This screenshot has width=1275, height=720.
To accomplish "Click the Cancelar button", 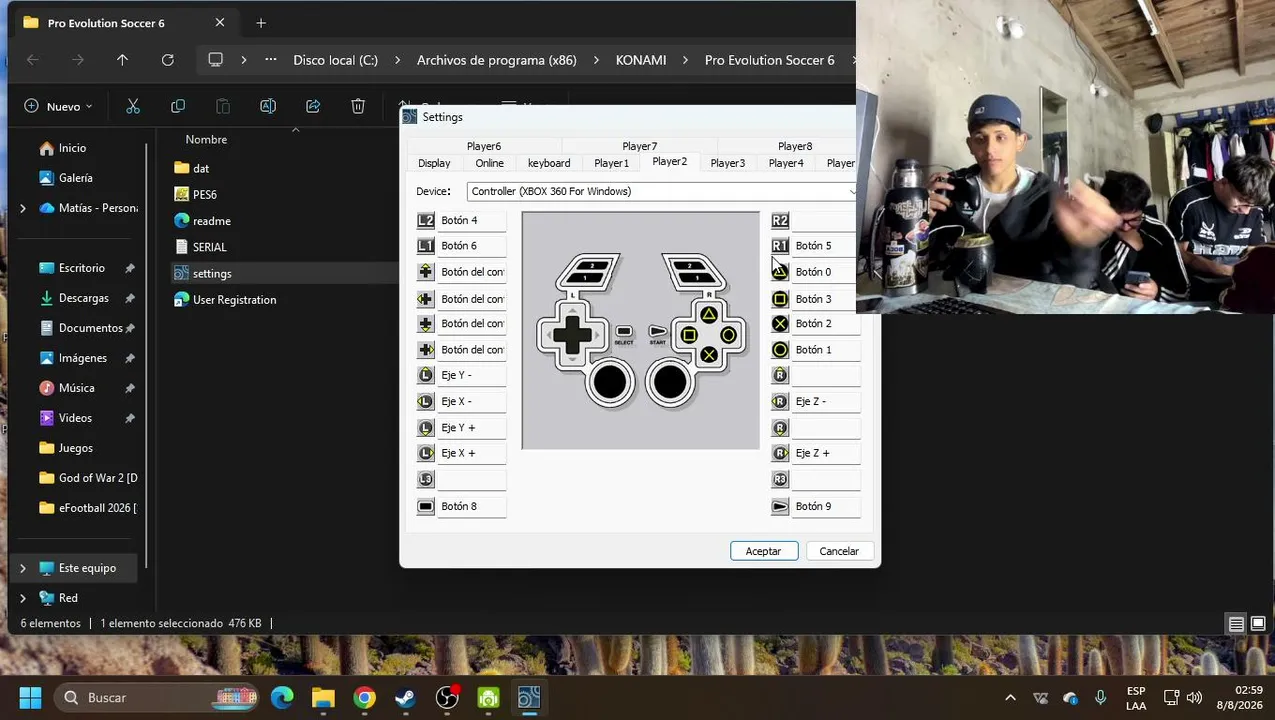I will (x=839, y=551).
